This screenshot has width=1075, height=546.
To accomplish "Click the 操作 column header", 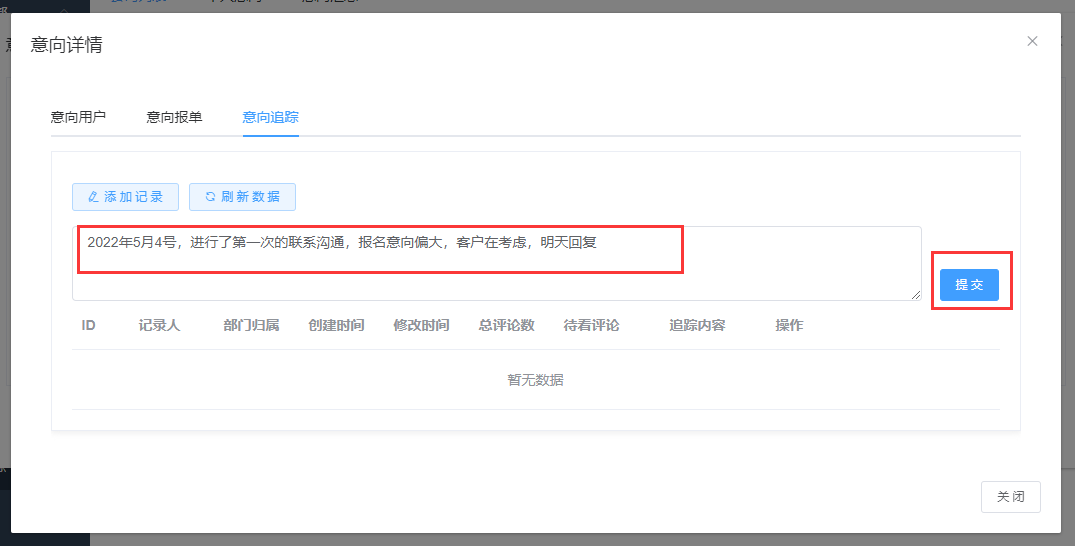I will pyautogui.click(x=789, y=325).
